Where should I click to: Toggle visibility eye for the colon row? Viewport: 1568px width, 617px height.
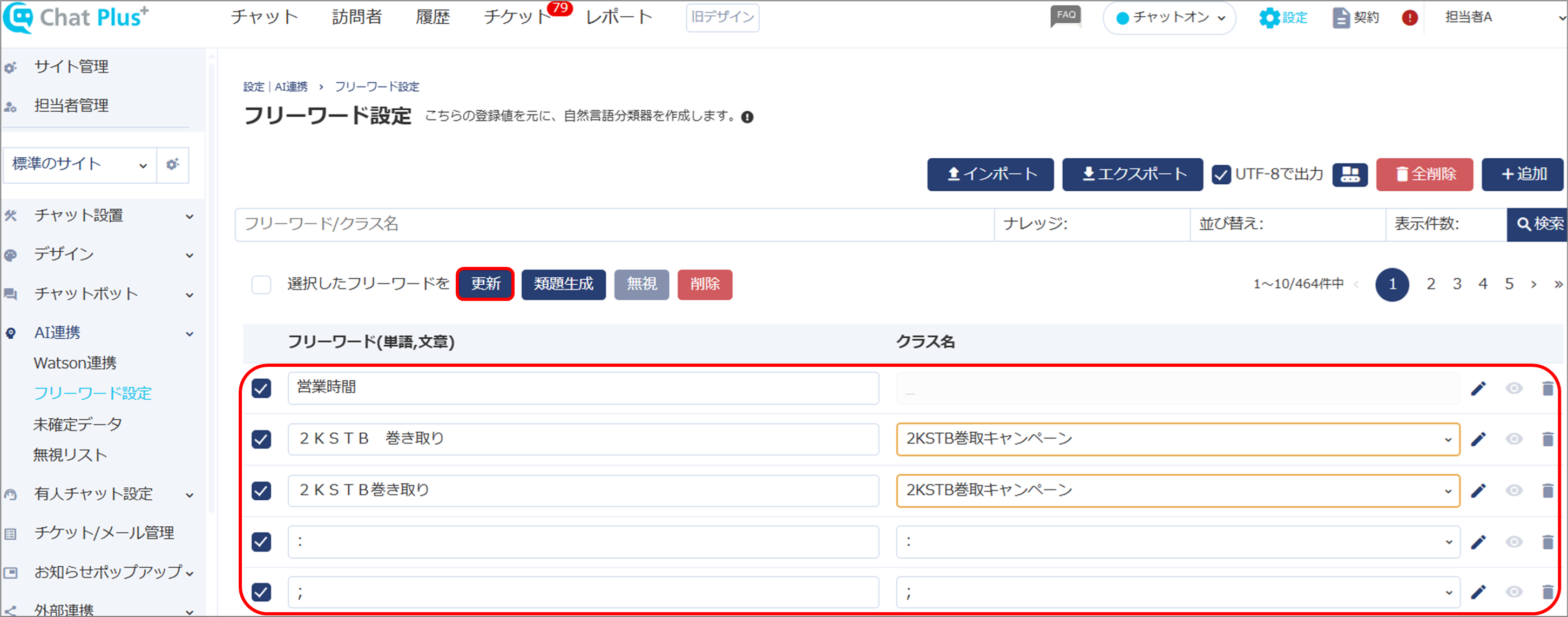(1514, 541)
